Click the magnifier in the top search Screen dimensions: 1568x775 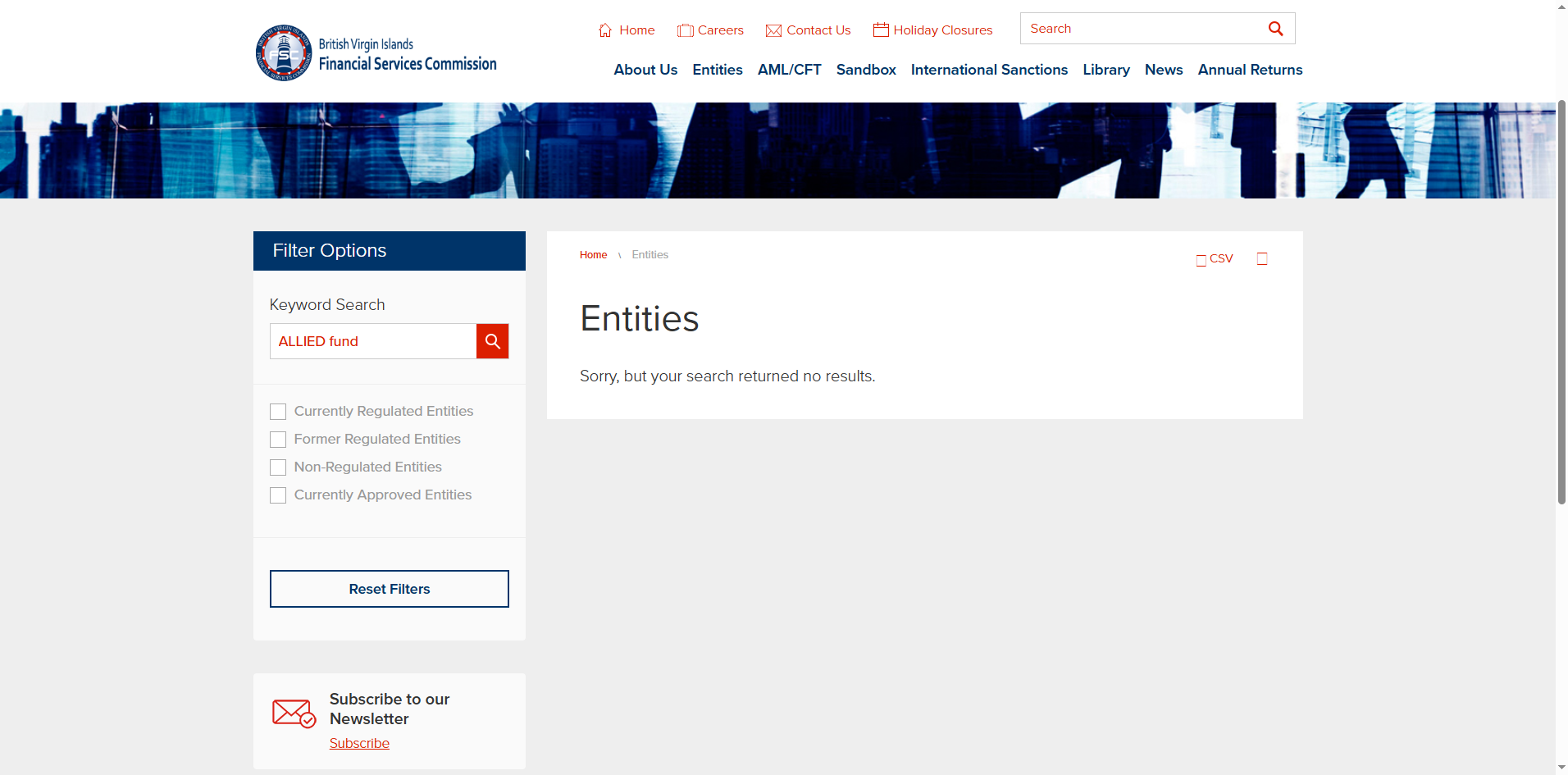coord(1275,29)
